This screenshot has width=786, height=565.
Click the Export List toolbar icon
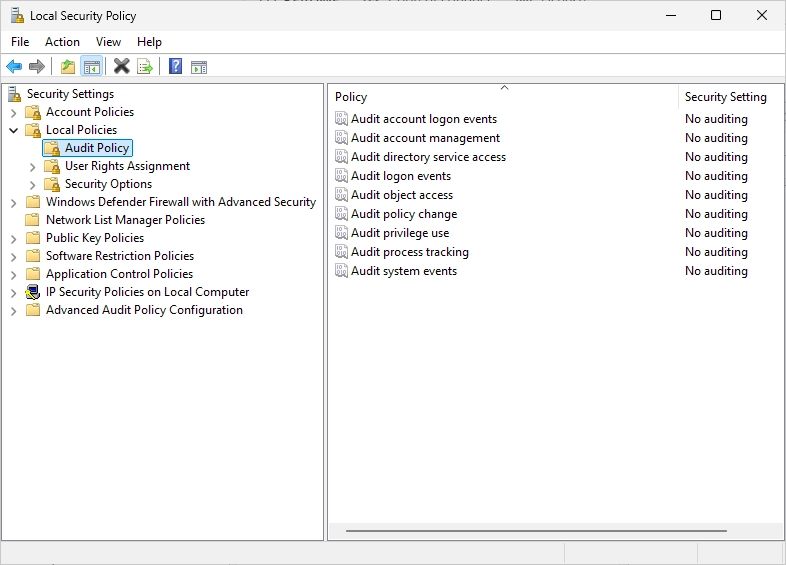pos(145,66)
